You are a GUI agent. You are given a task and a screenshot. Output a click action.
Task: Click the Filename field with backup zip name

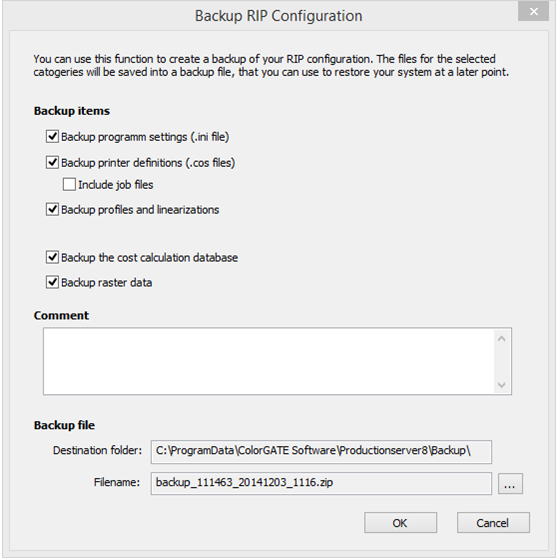coord(321,483)
